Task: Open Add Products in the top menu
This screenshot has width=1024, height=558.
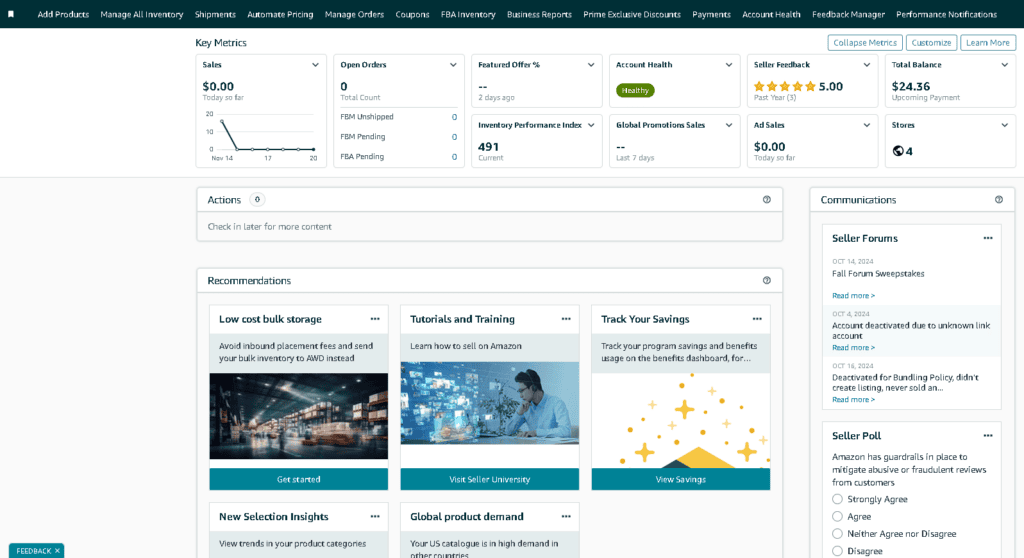Action: coord(63,14)
